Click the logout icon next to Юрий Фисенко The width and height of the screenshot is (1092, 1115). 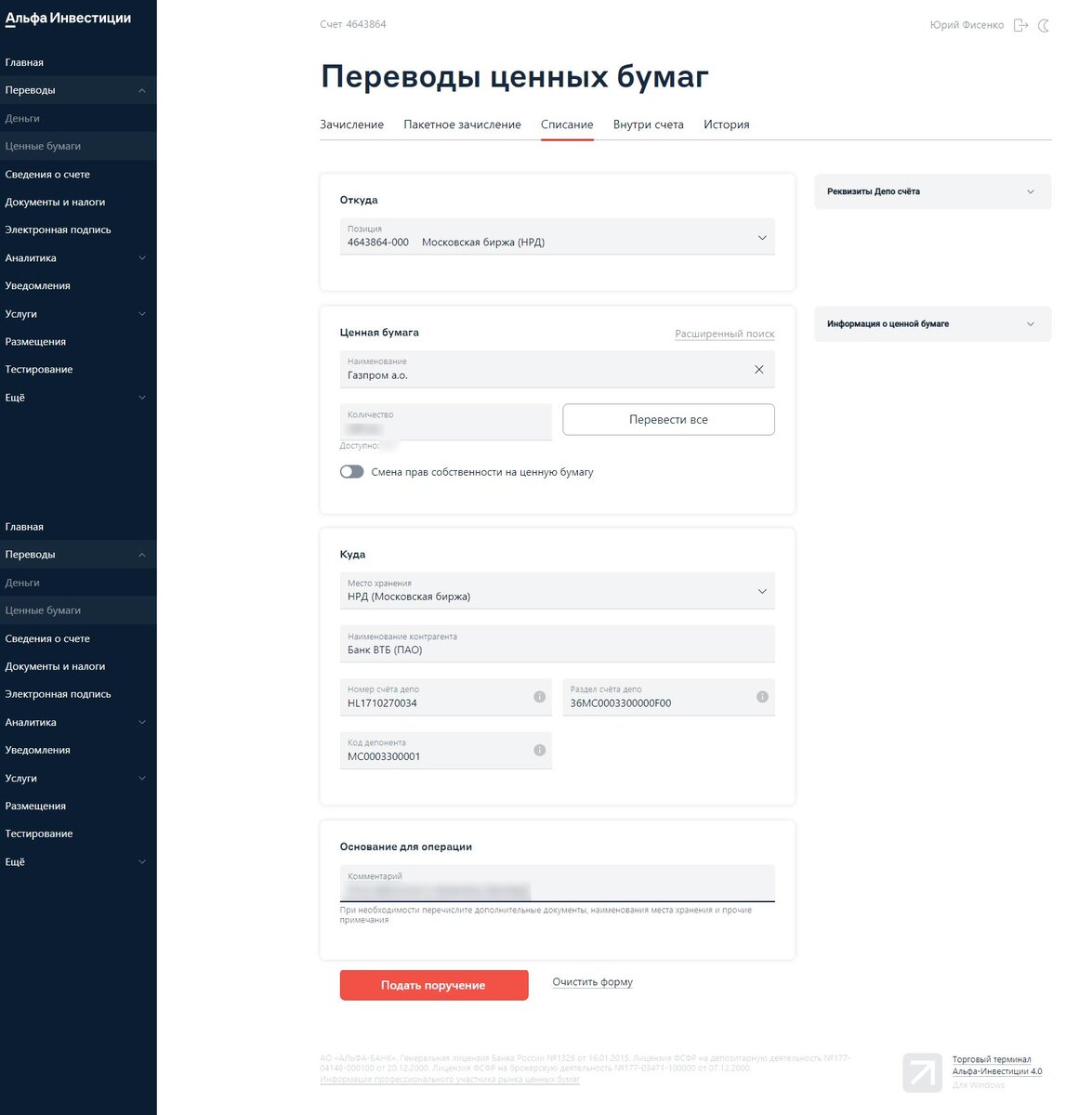[1020, 25]
